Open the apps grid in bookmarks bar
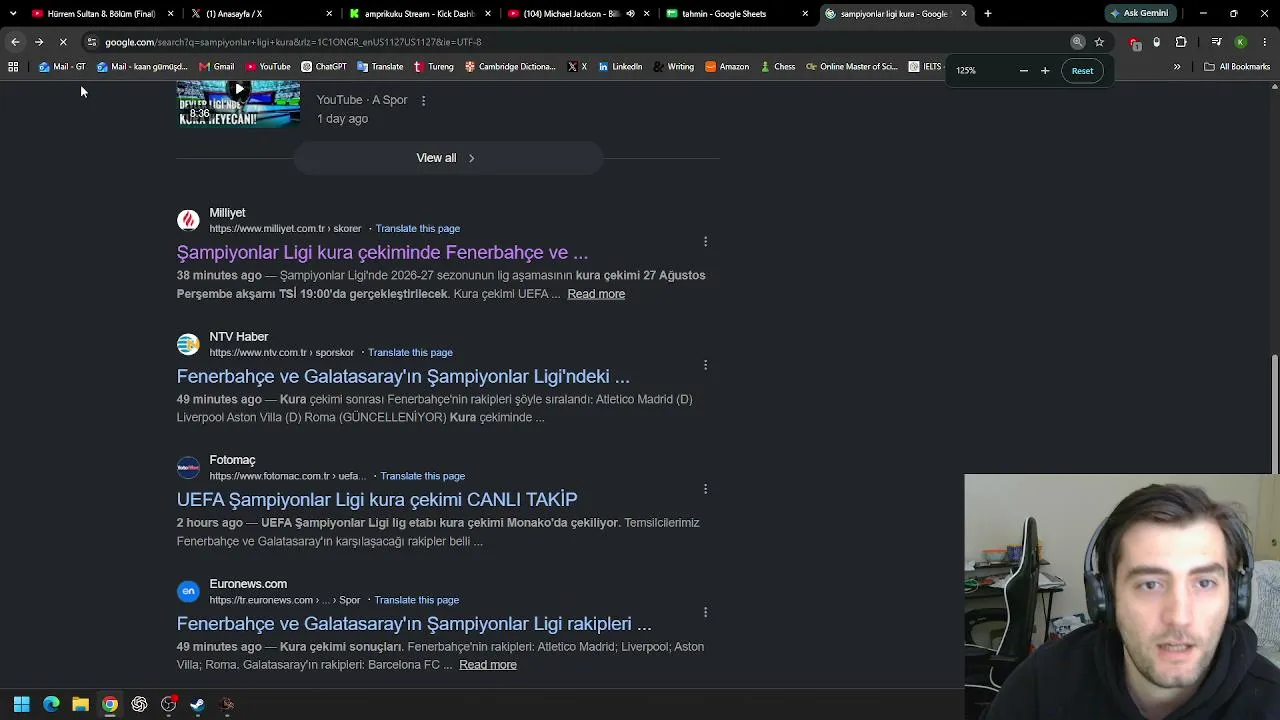This screenshot has width=1280, height=720. click(13, 67)
